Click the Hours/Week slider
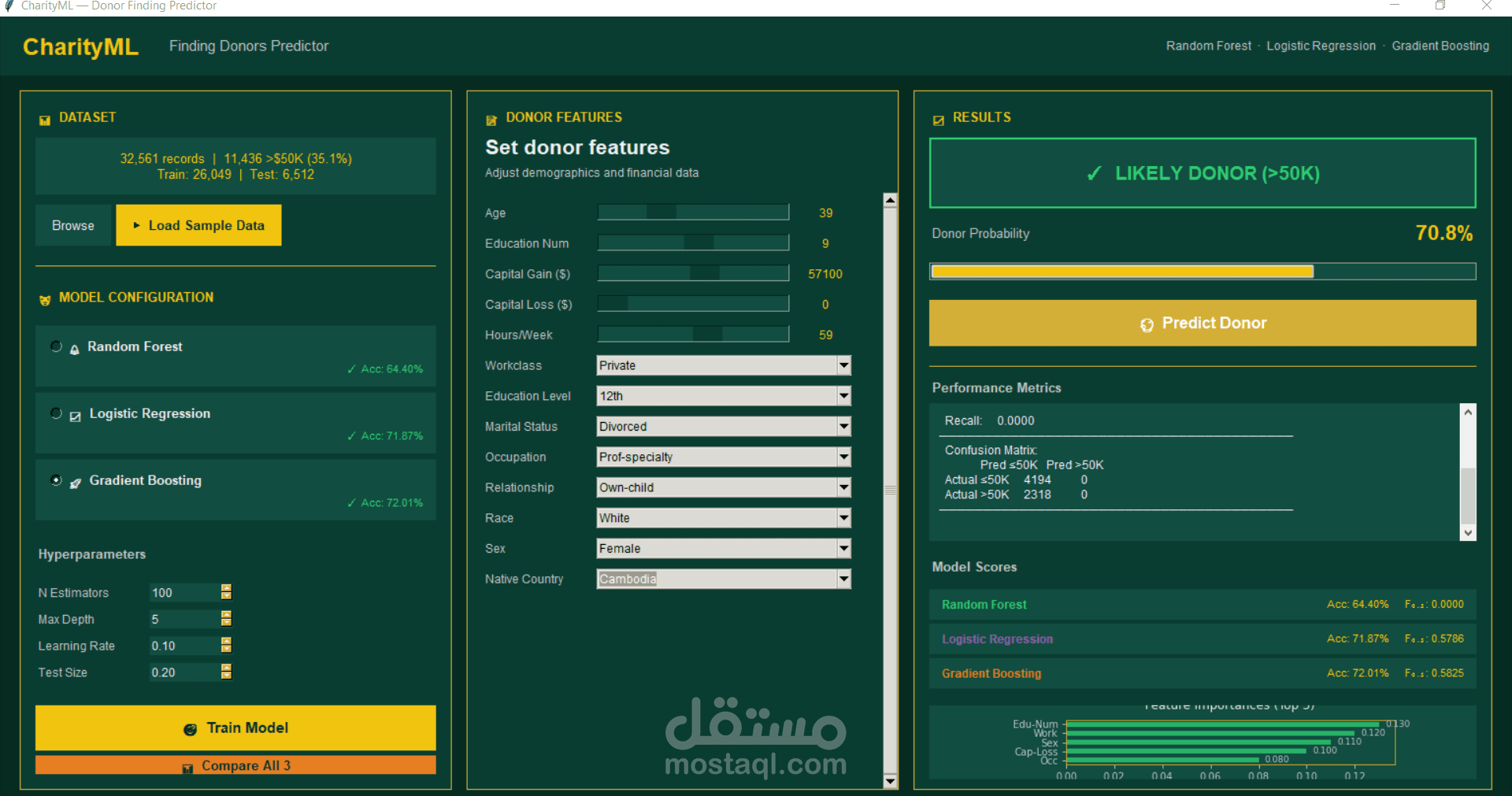1512x796 pixels. pyautogui.click(x=693, y=335)
